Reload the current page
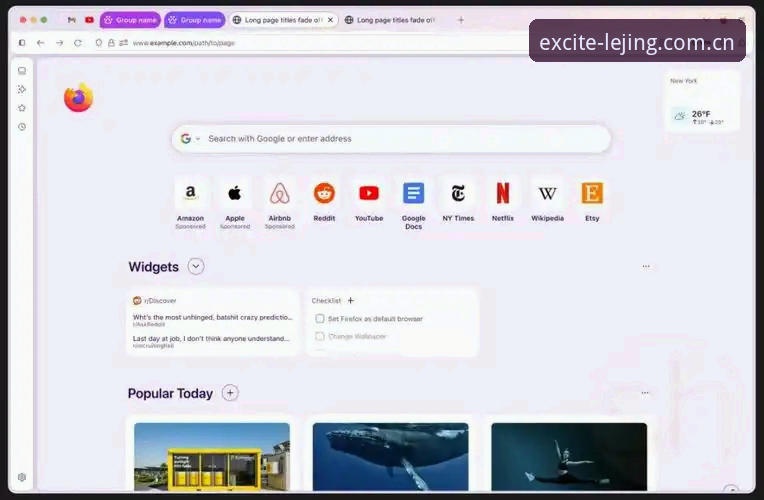This screenshot has height=500, width=764. [78, 43]
